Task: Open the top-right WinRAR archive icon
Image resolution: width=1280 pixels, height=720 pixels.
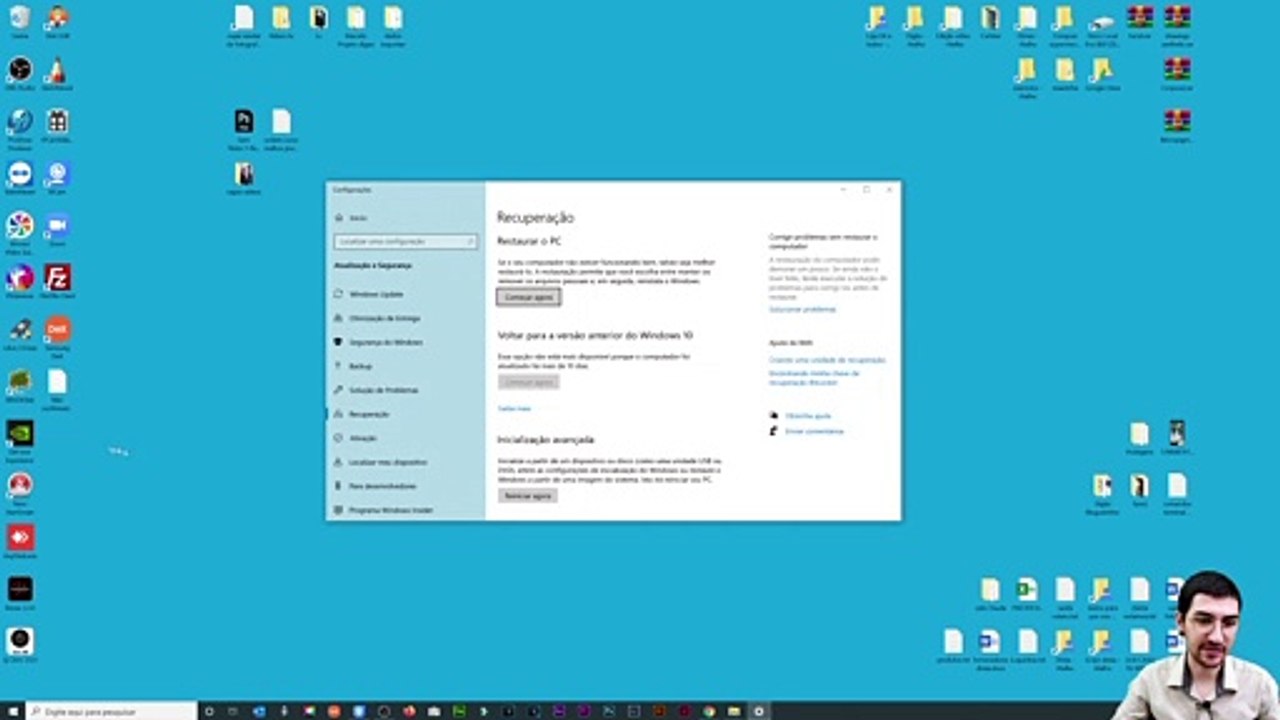Action: (1177, 18)
